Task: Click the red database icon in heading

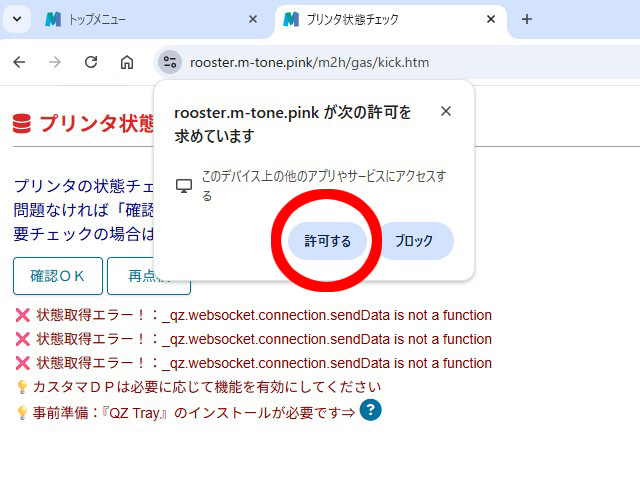Action: 22,124
